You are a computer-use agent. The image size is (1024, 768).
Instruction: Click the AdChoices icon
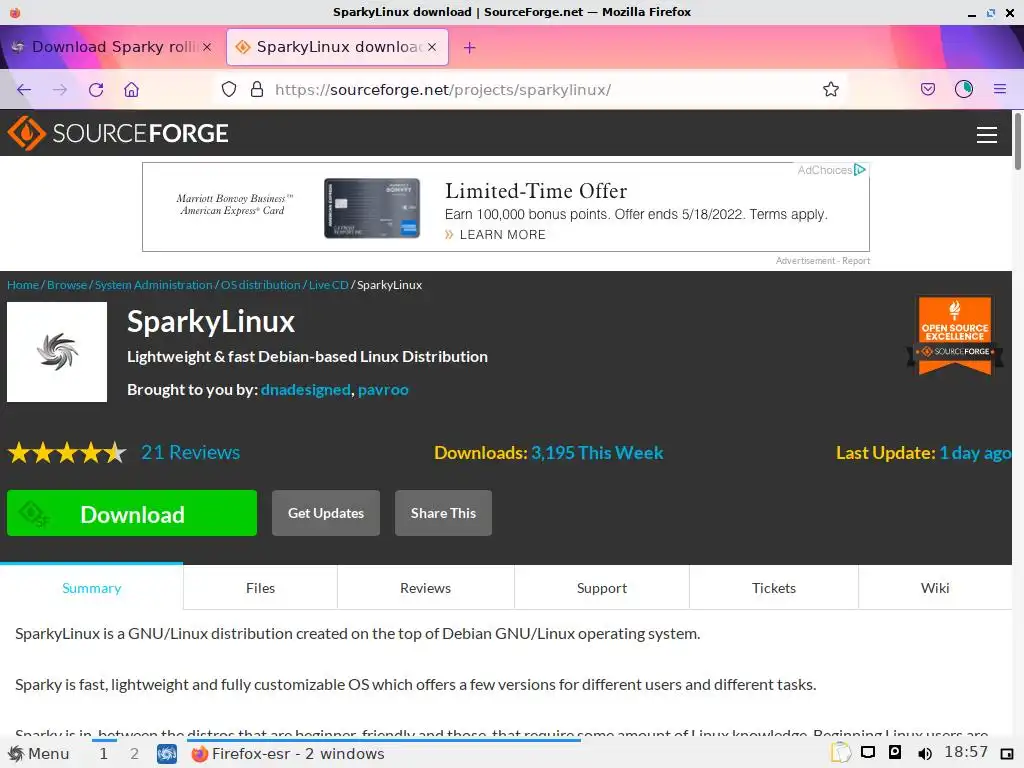coord(859,170)
